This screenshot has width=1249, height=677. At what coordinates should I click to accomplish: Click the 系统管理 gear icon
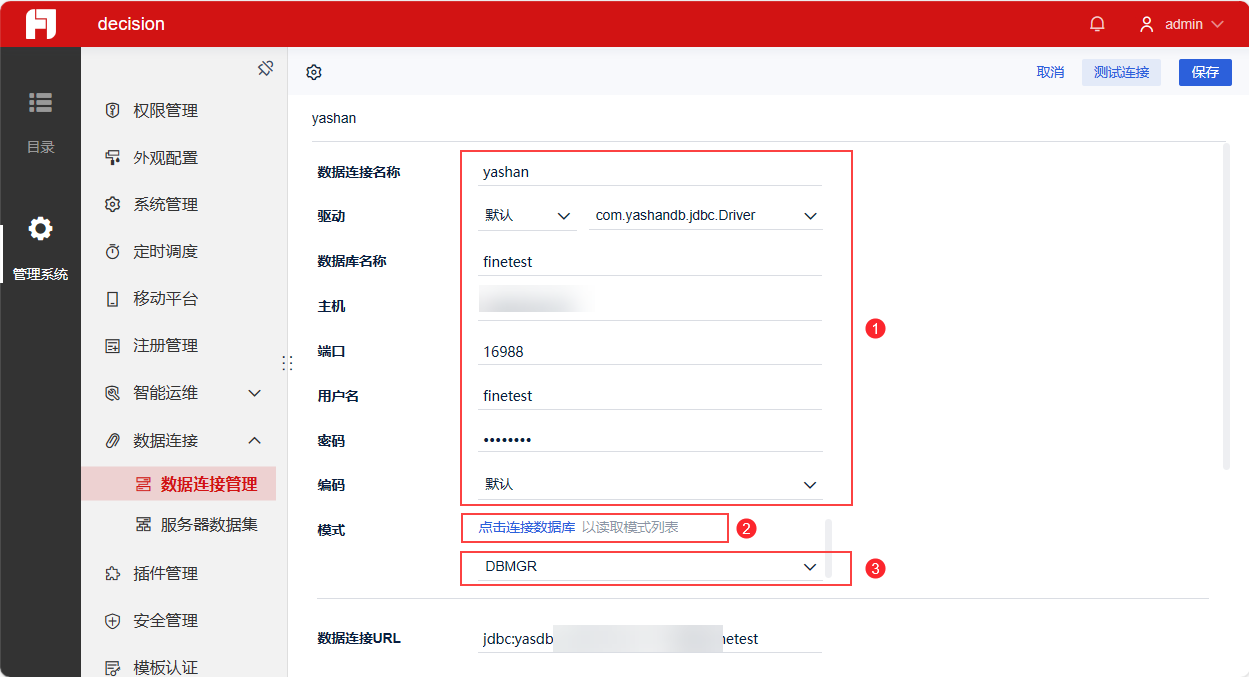point(113,204)
